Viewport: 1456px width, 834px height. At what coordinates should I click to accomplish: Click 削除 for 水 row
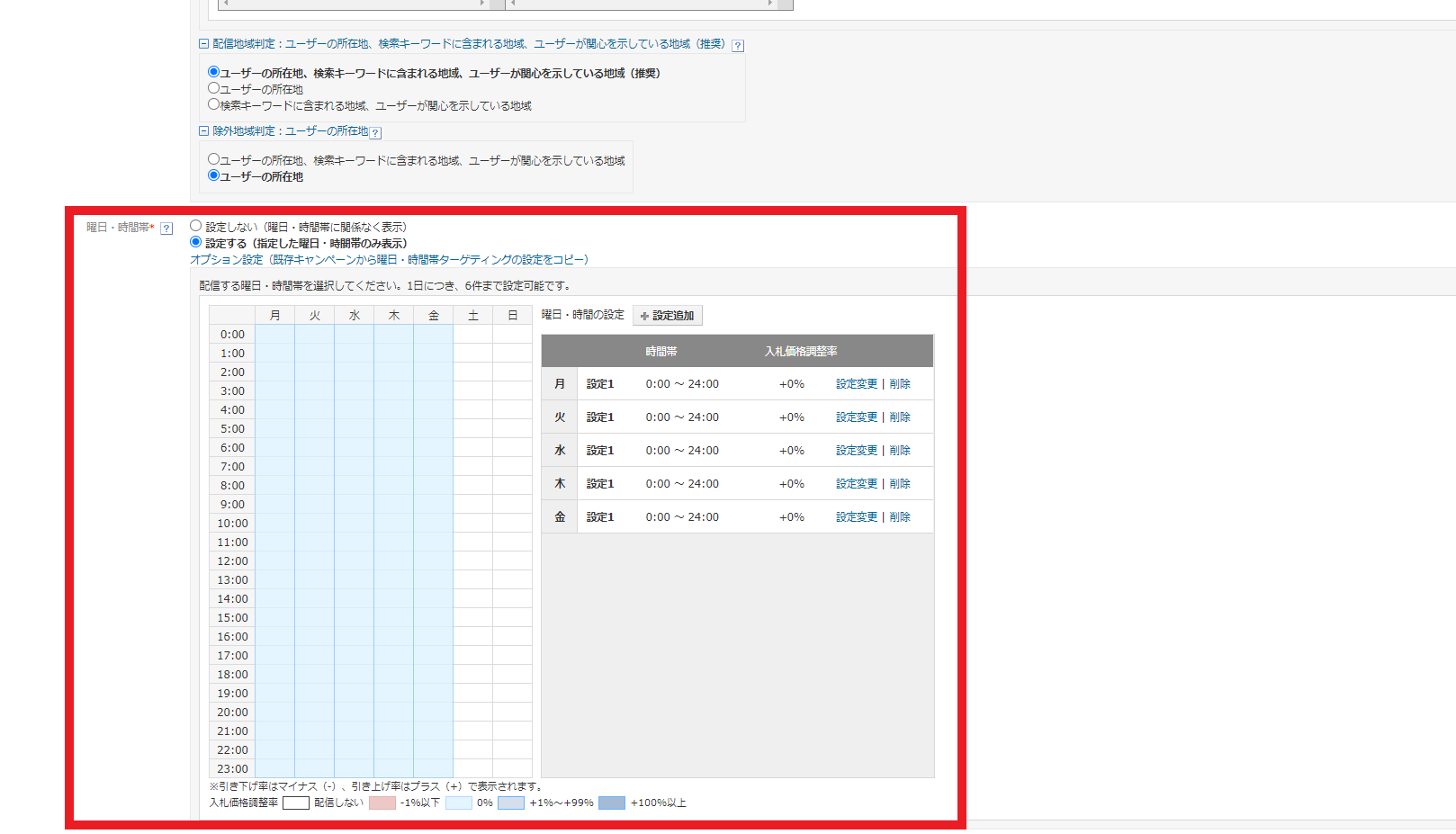click(900, 451)
